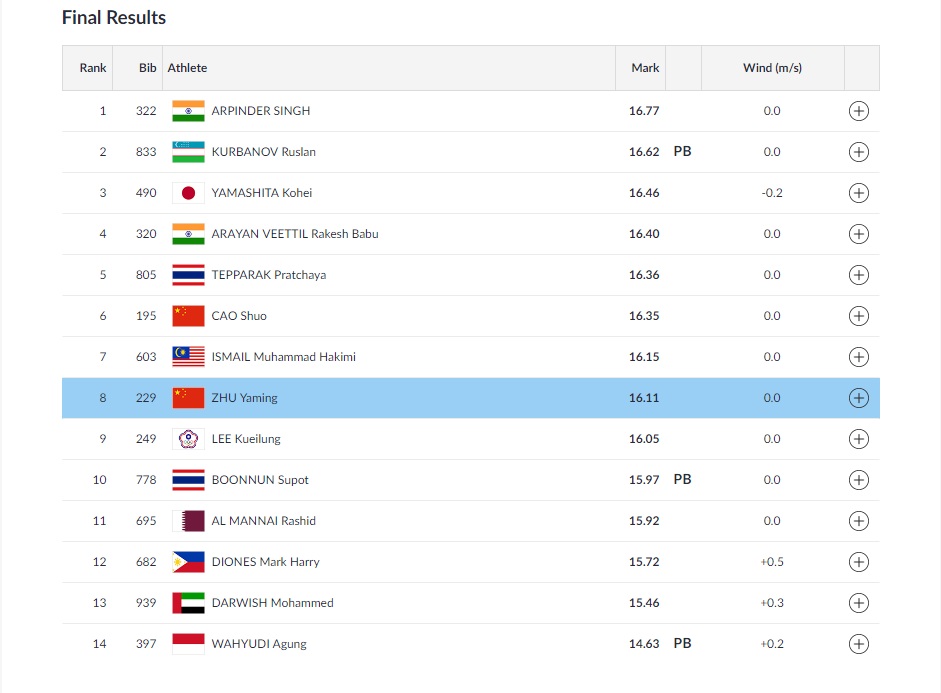
Task: Click the UAE flag beside DARWISH Mohammed
Action: tap(188, 603)
